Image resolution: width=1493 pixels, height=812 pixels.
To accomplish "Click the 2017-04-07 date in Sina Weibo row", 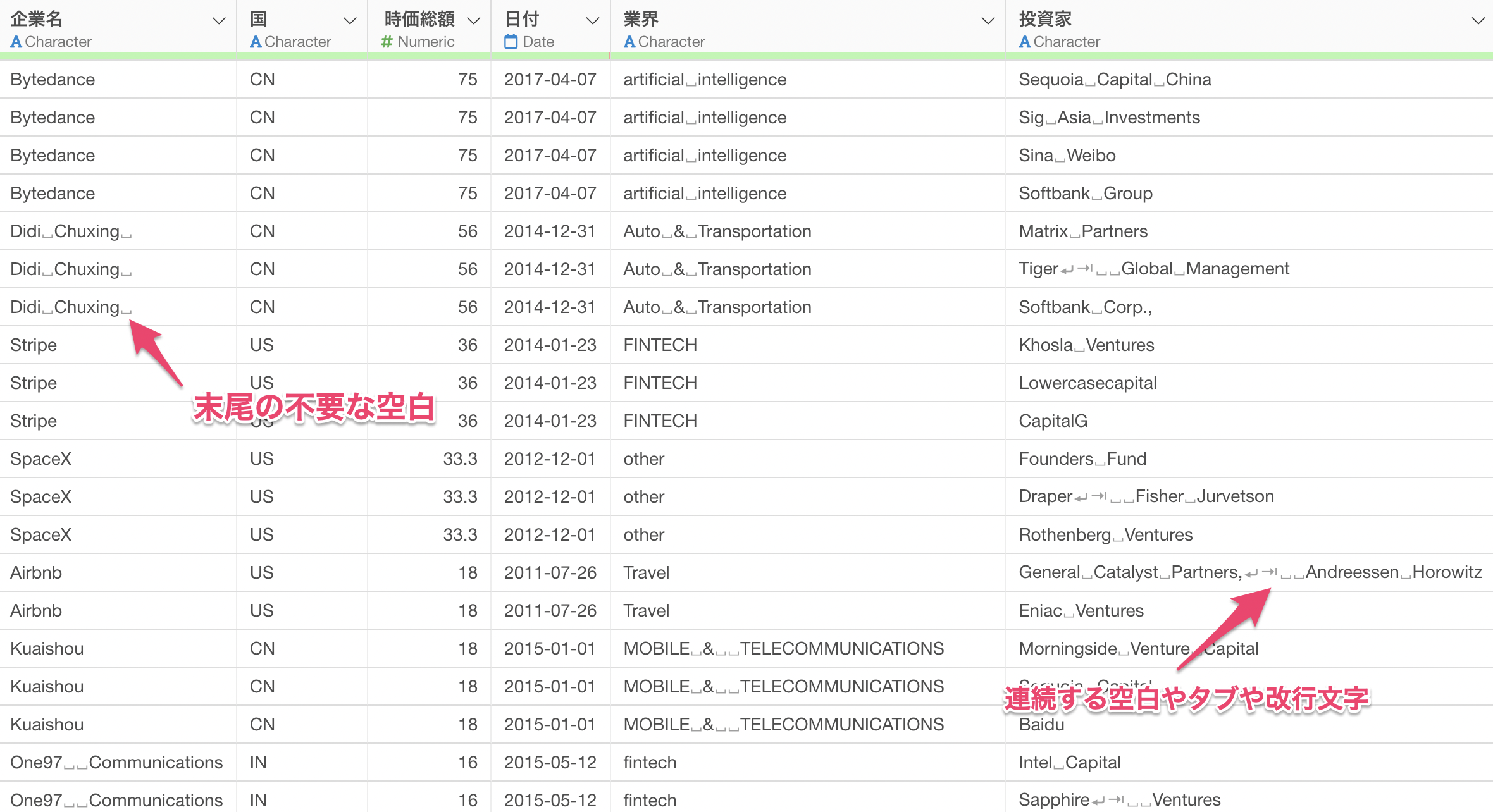I will pyautogui.click(x=550, y=155).
